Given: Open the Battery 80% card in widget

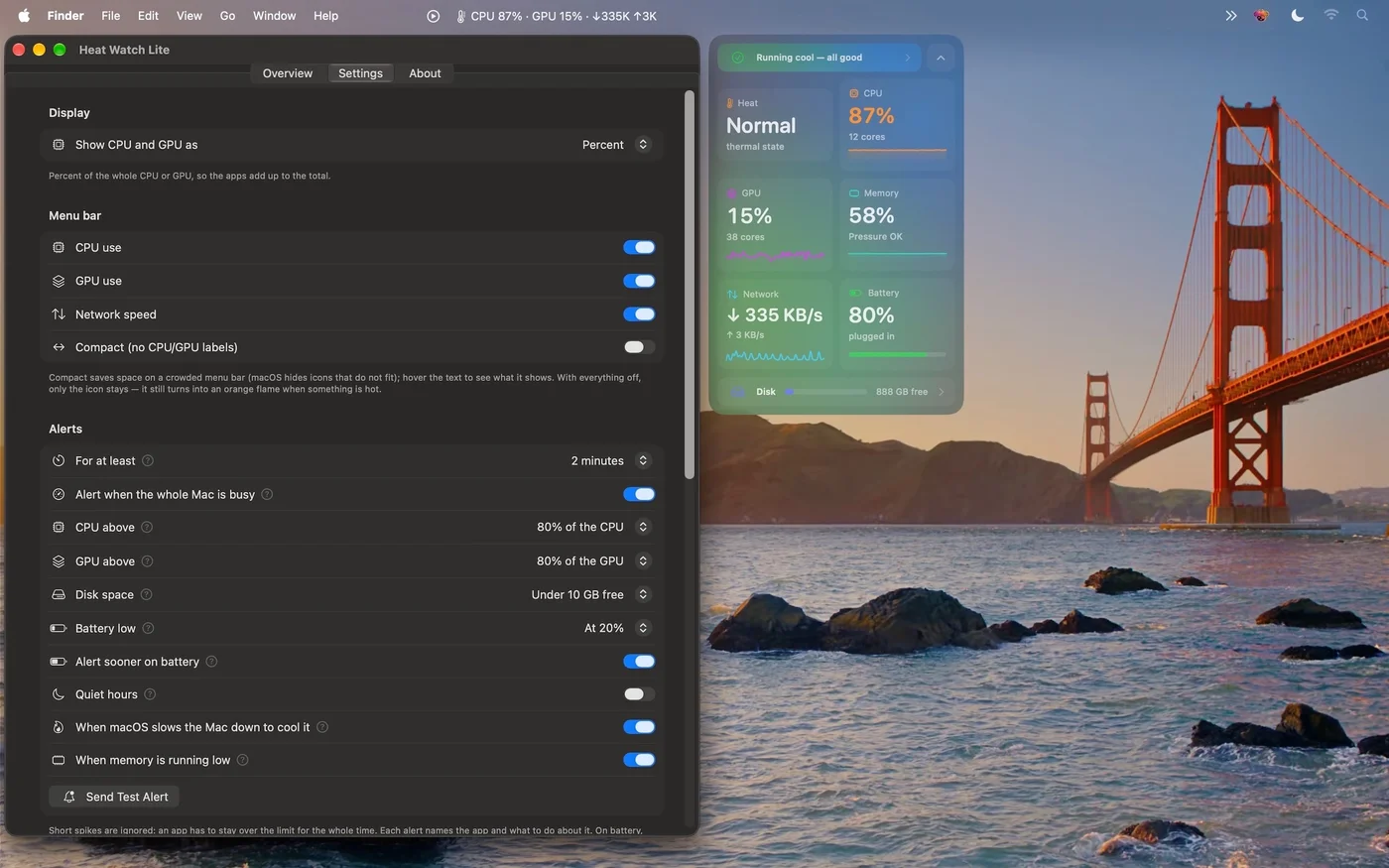Looking at the screenshot, I should point(897,323).
